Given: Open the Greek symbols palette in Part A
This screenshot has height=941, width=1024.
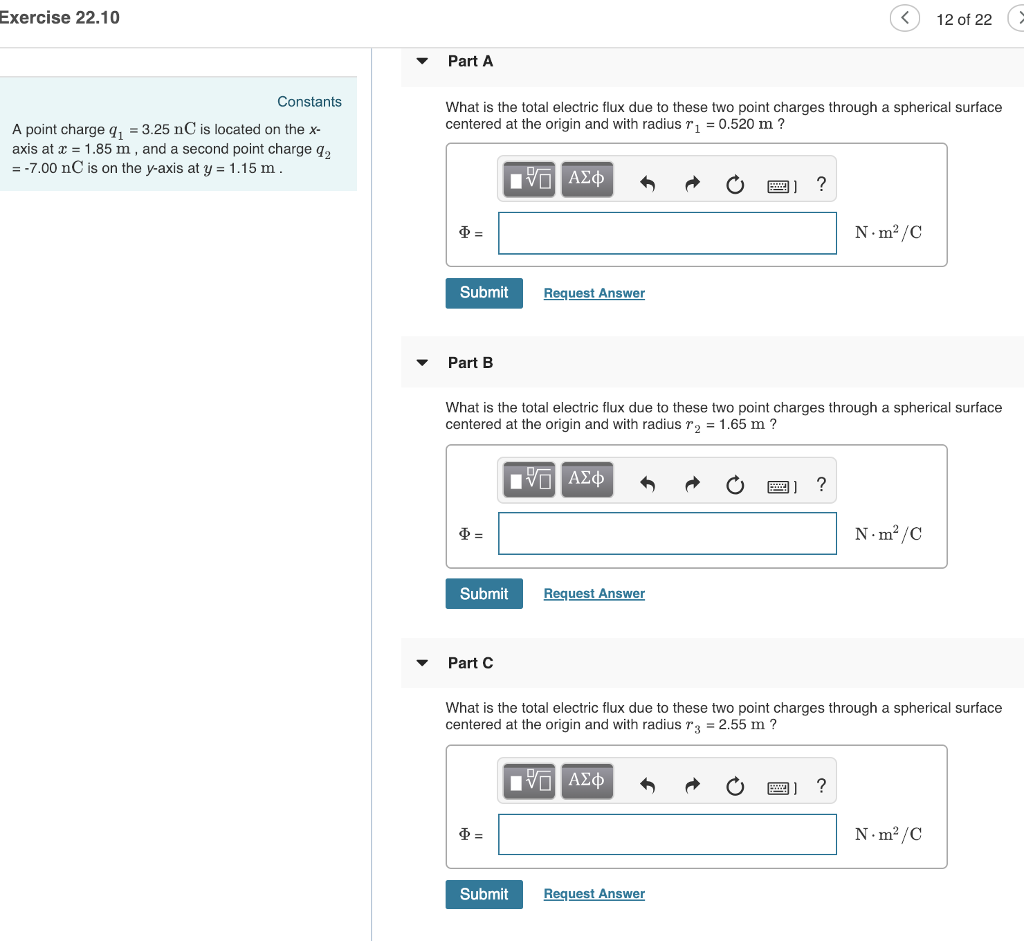Looking at the screenshot, I should [x=587, y=180].
